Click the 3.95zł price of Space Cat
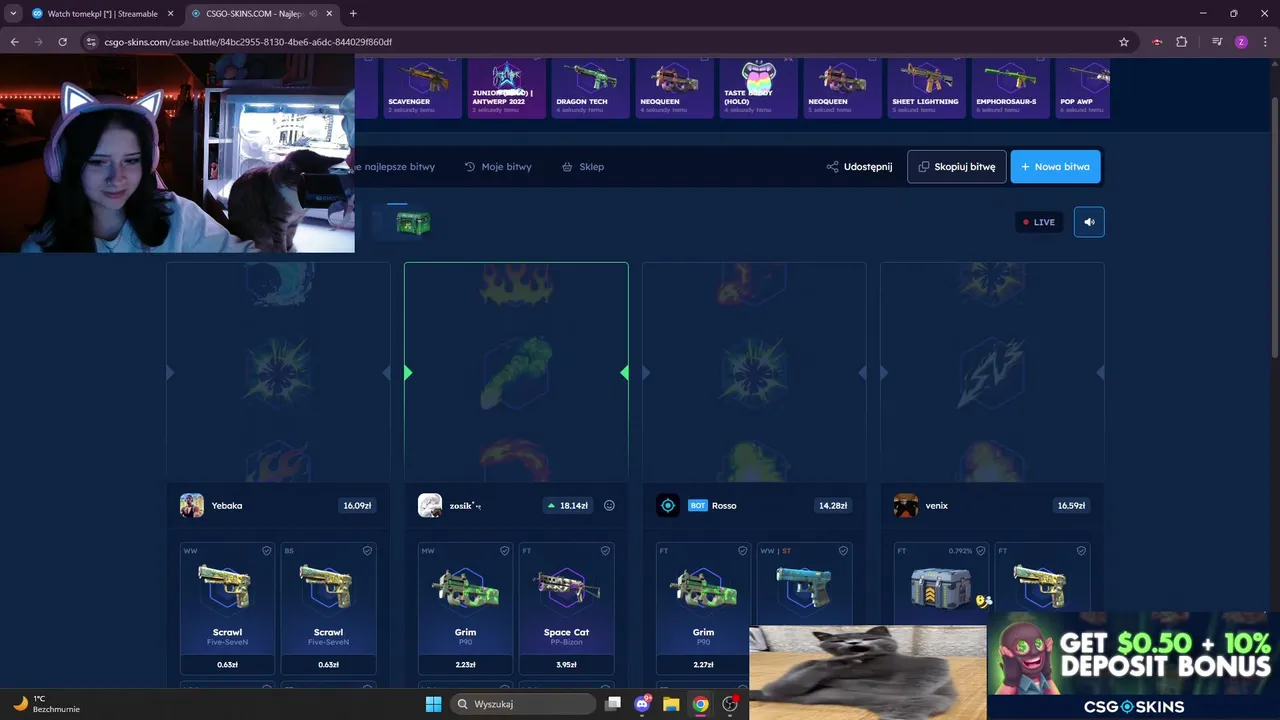1280x720 pixels. point(566,664)
